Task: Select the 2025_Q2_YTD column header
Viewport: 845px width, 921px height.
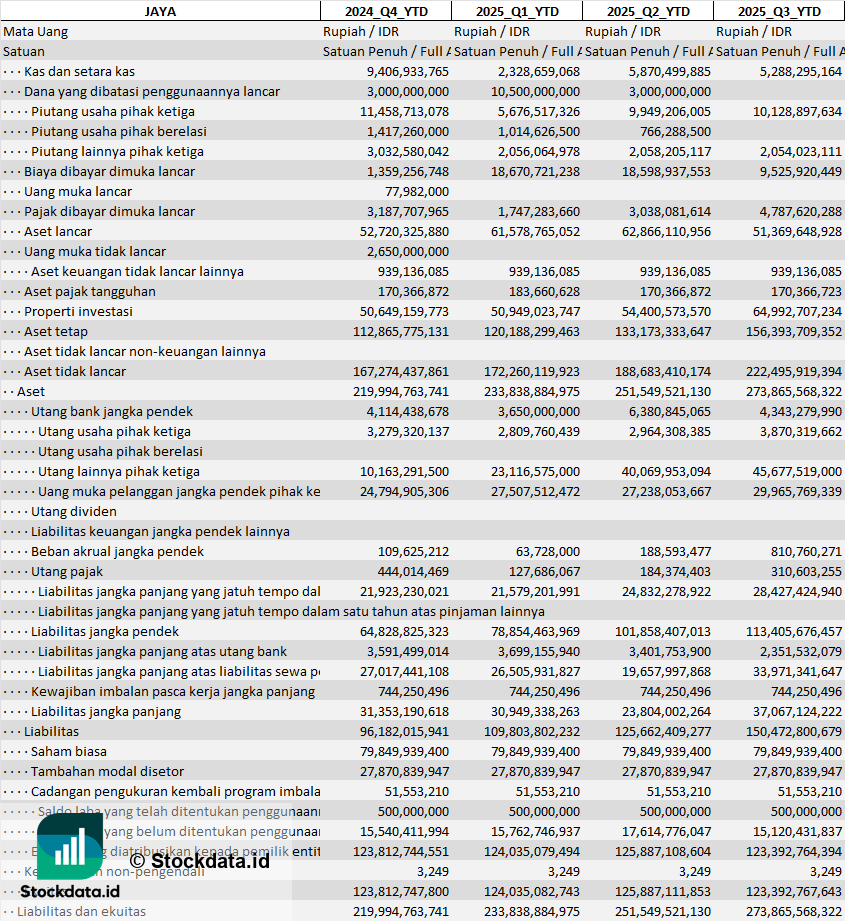Action: [x=648, y=11]
